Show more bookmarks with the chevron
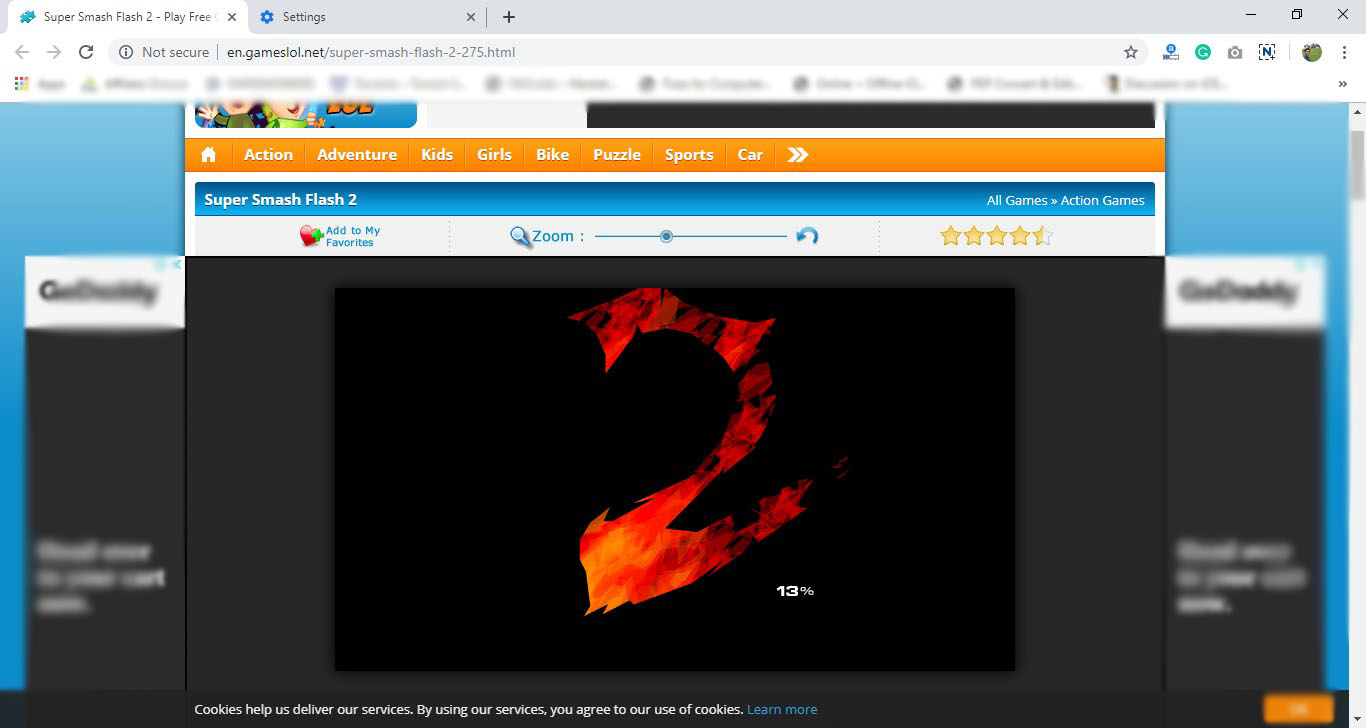 [1342, 84]
